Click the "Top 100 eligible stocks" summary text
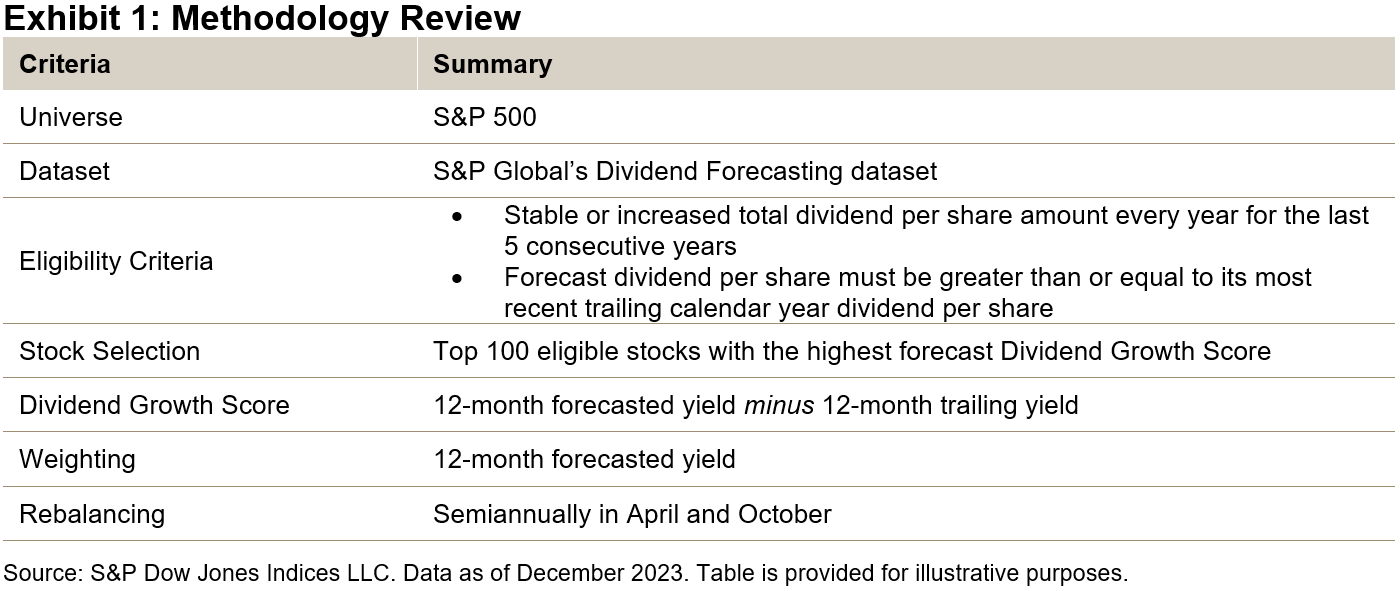The image size is (1400, 591). coord(852,351)
